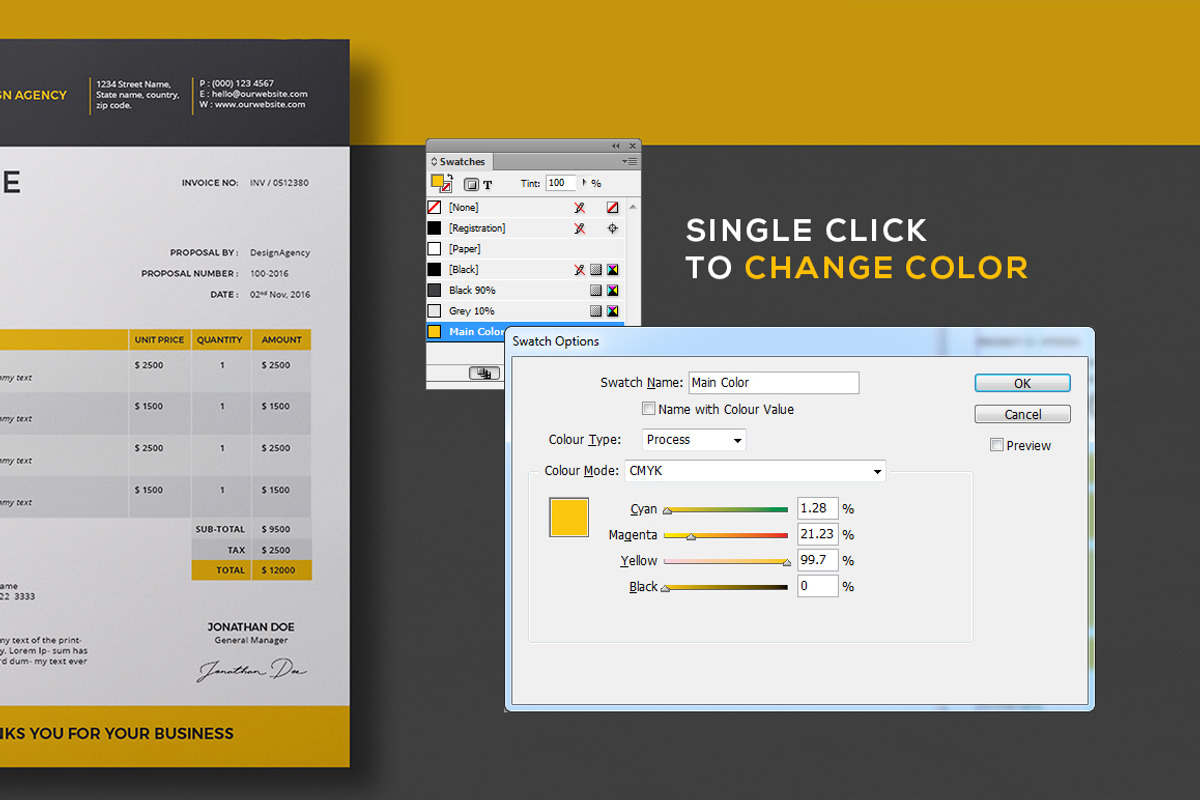1200x800 pixels.
Task: Select the [Paper] swatch row
Action: point(526,248)
